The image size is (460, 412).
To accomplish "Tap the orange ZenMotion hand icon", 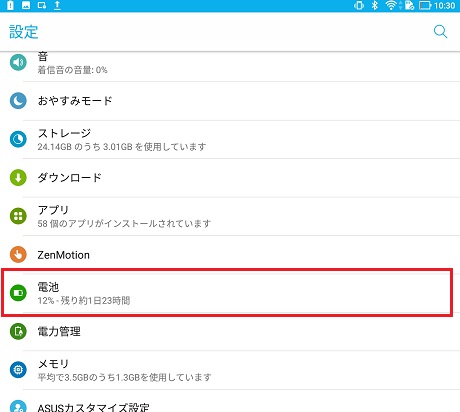I will click(18, 255).
